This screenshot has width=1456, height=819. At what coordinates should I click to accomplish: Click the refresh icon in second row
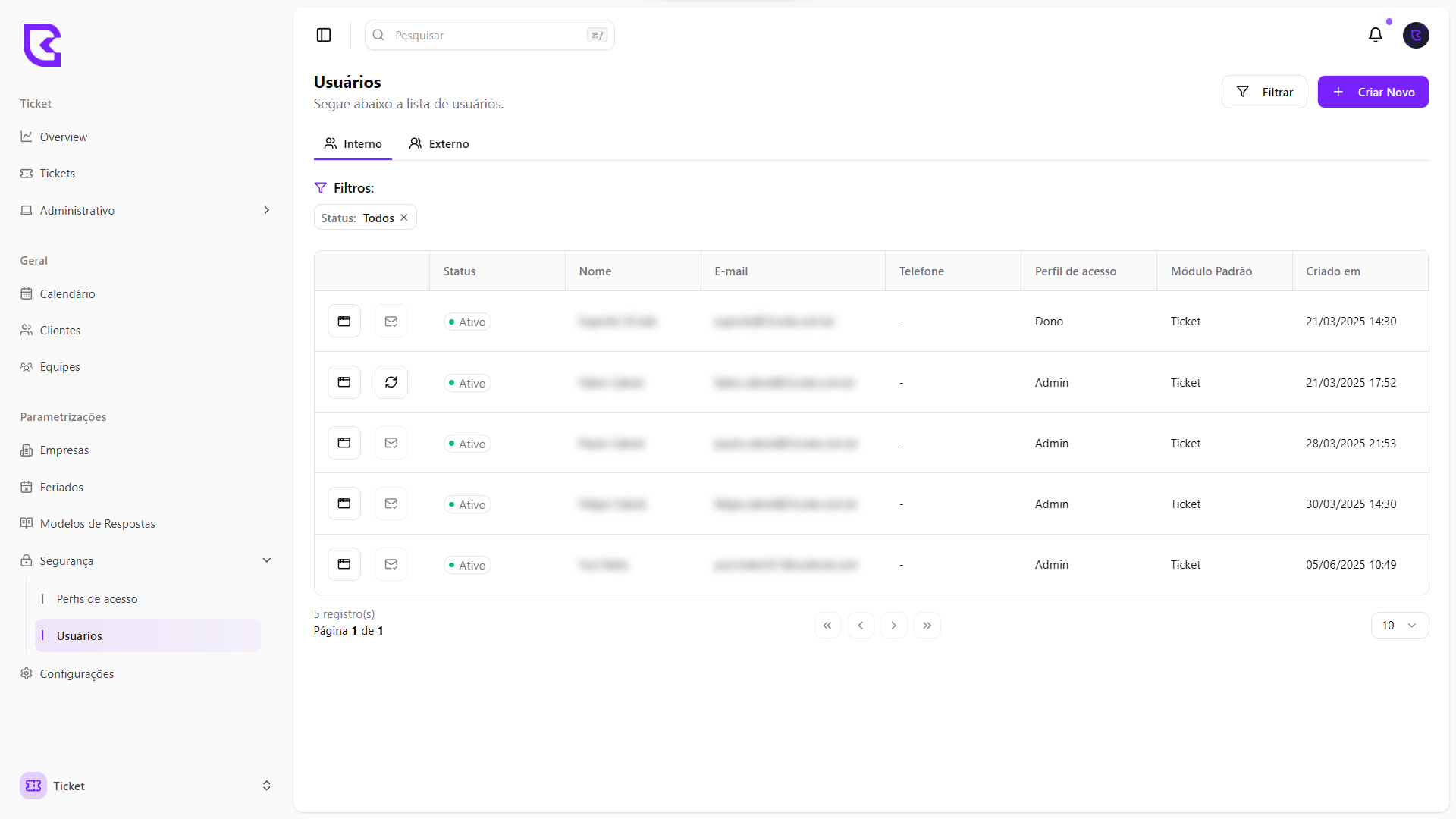click(391, 382)
